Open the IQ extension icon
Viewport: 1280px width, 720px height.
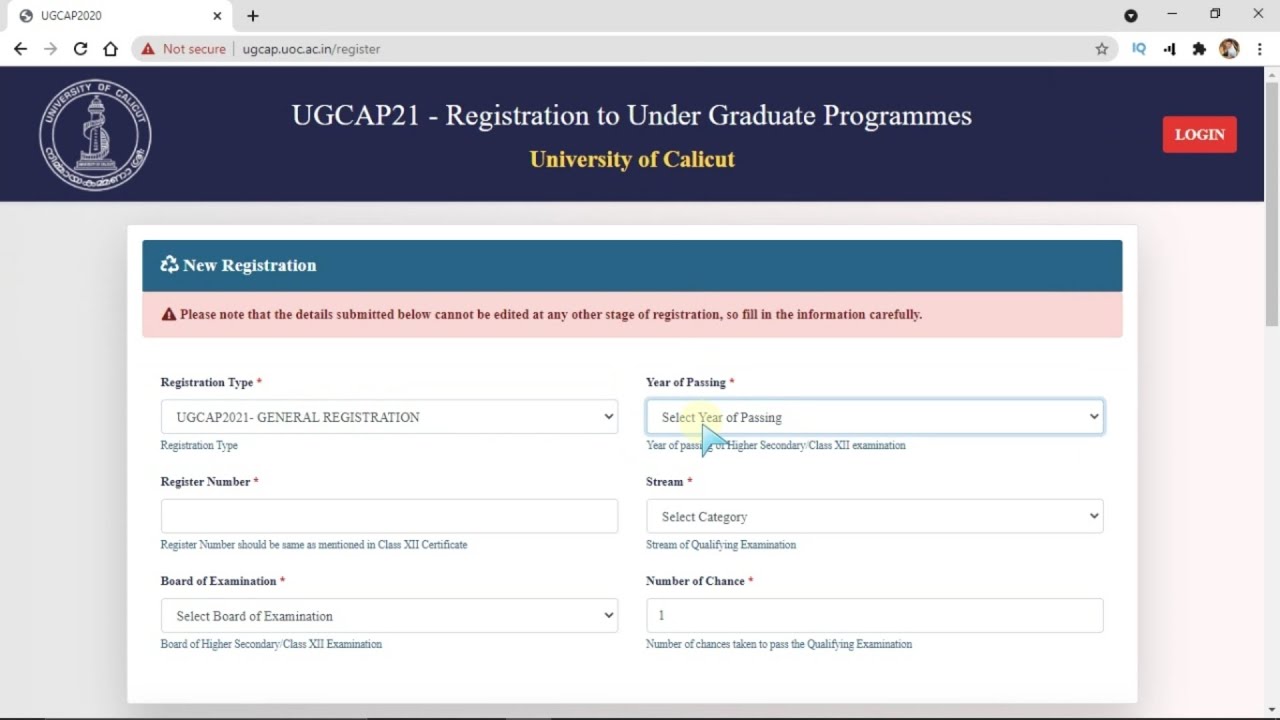(1139, 49)
